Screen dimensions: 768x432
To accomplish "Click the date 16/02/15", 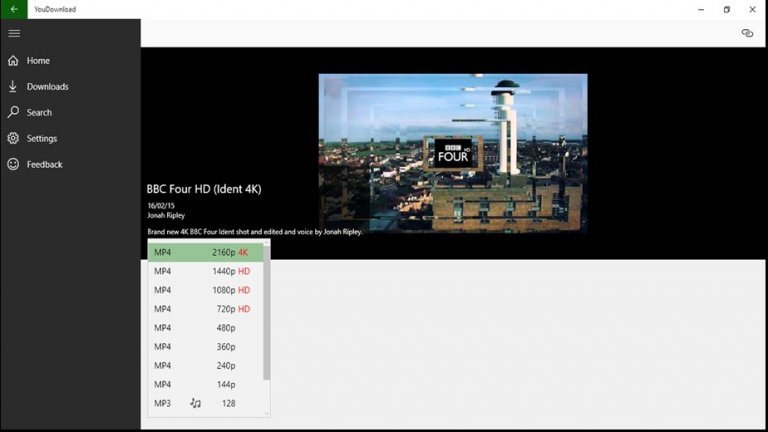I will (x=161, y=206).
